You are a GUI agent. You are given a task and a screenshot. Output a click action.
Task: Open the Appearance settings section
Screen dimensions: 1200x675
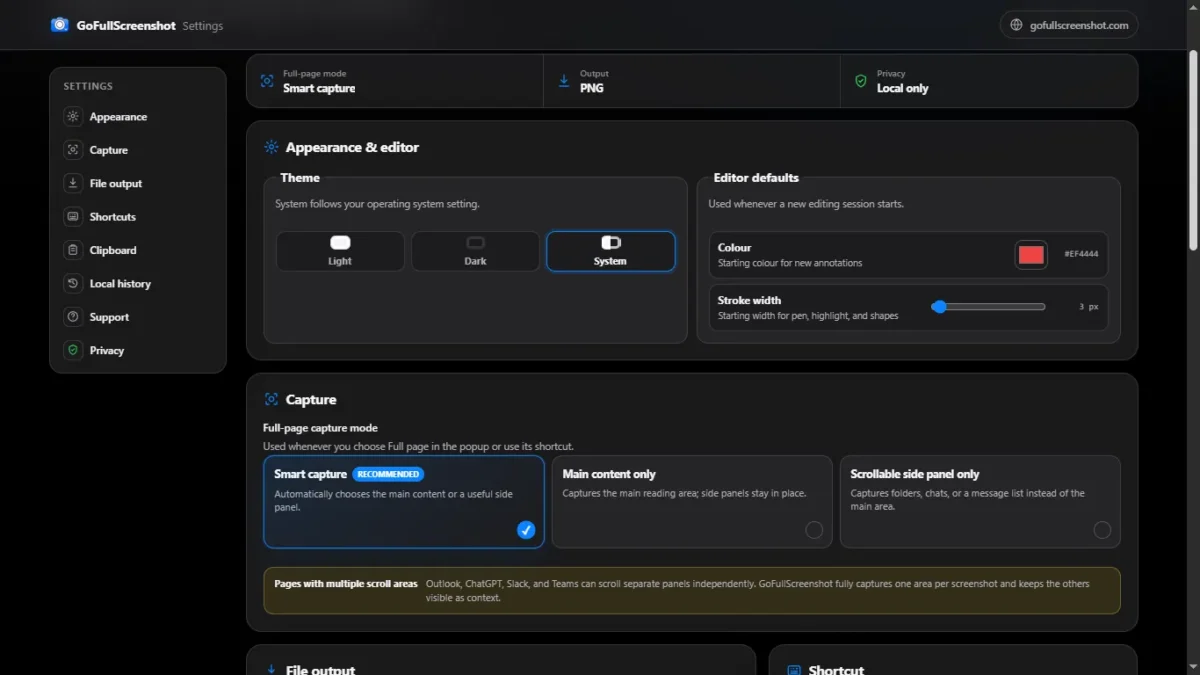click(x=138, y=116)
